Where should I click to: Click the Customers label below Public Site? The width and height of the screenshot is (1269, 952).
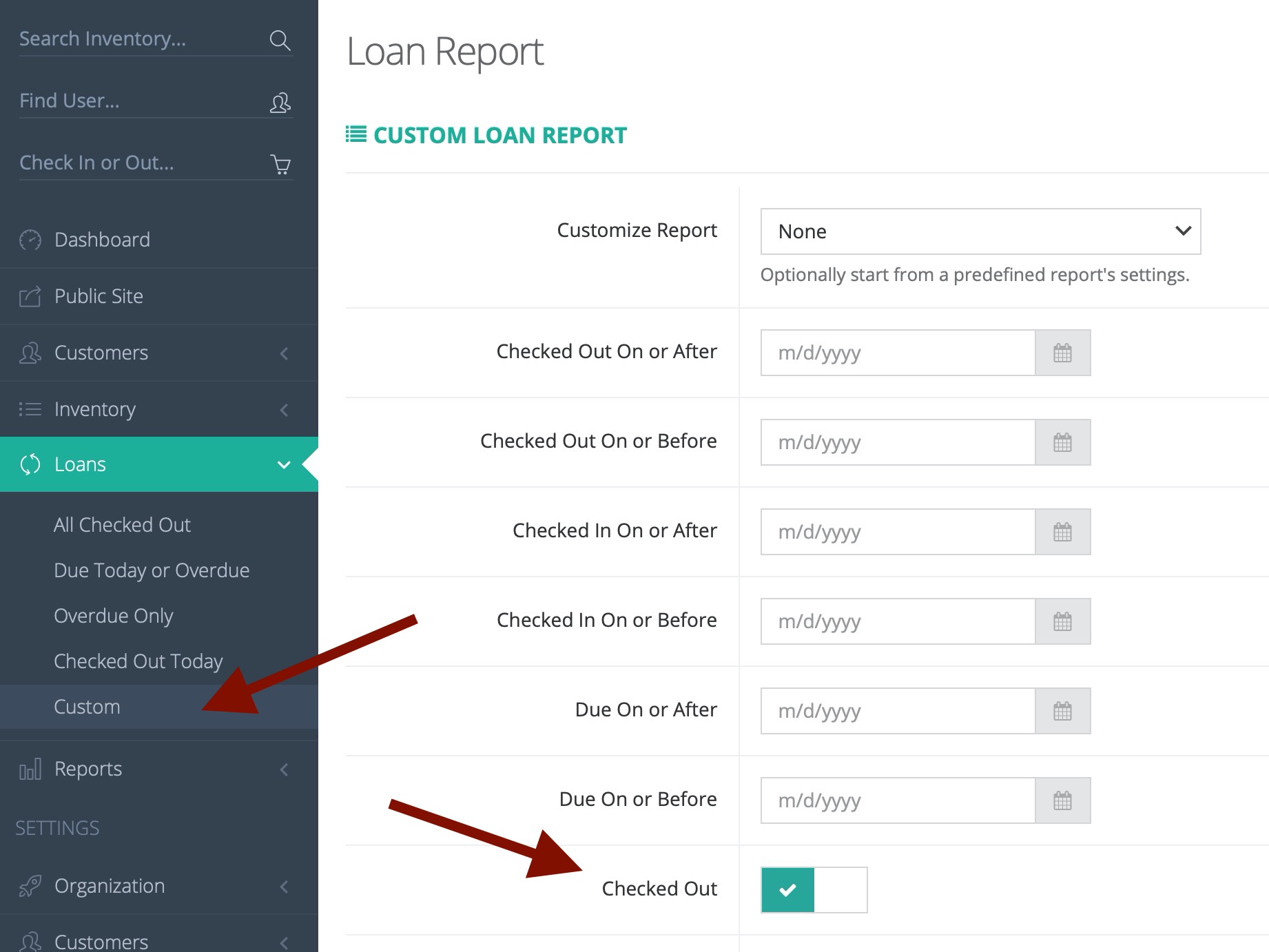(101, 353)
